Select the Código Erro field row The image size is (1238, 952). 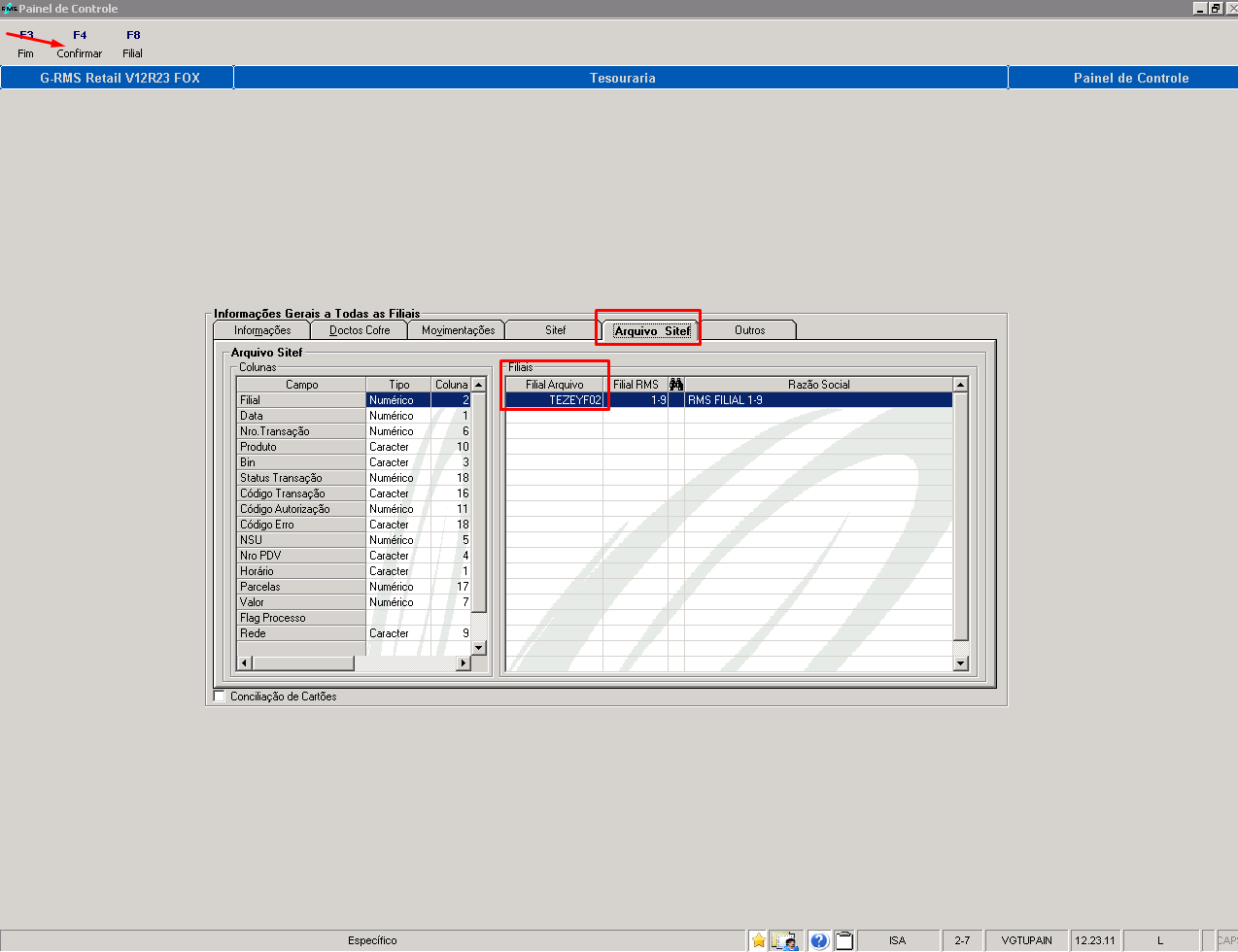tap(301, 525)
